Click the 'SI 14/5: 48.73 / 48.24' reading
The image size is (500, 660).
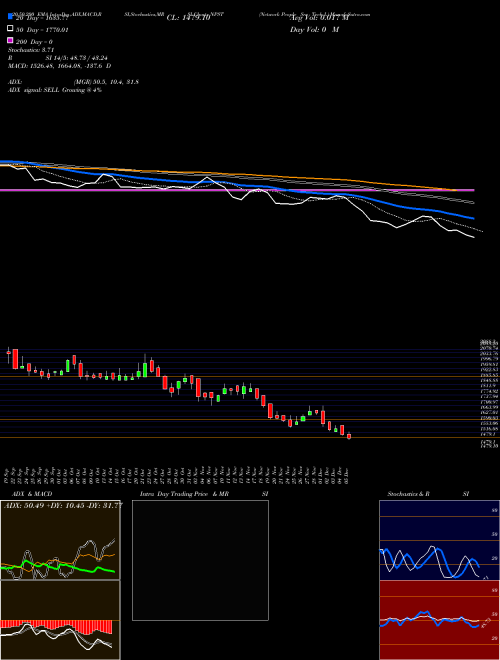[x=76, y=58]
